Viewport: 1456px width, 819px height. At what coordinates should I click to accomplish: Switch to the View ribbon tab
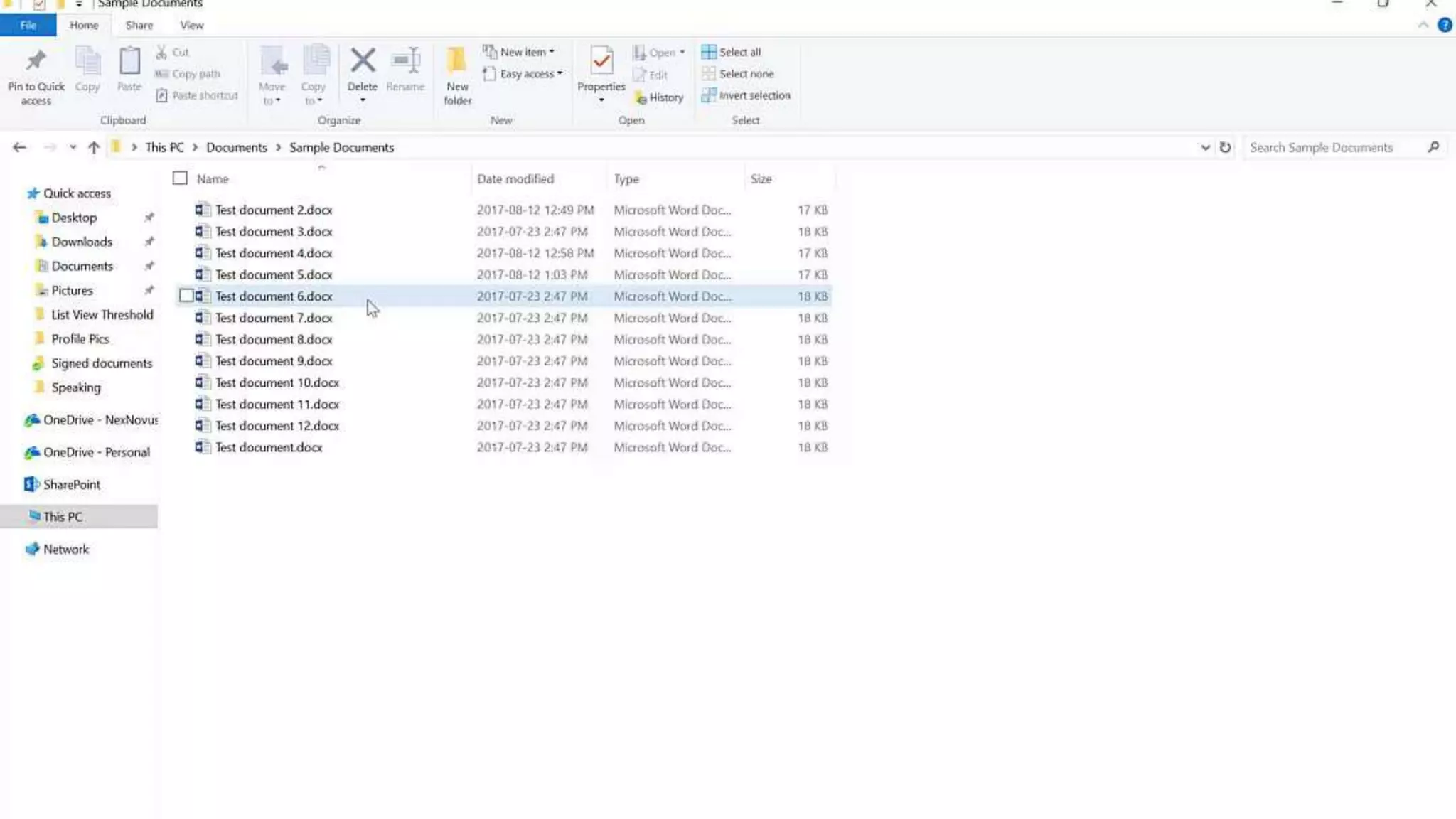(191, 25)
